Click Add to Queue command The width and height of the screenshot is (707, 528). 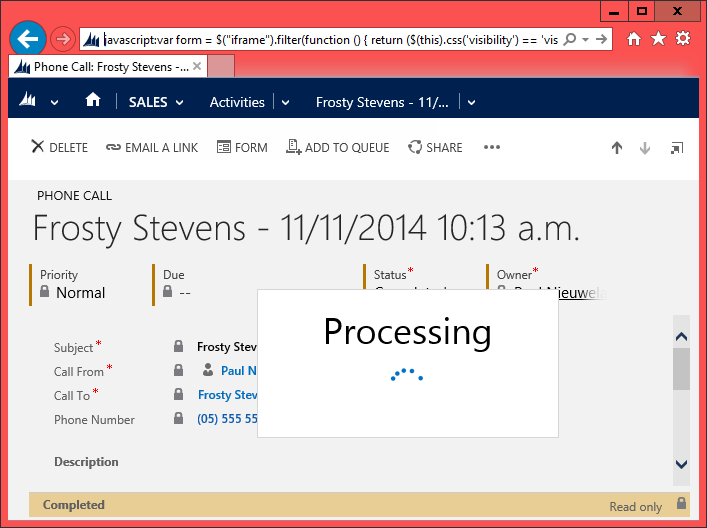pyautogui.click(x=337, y=148)
